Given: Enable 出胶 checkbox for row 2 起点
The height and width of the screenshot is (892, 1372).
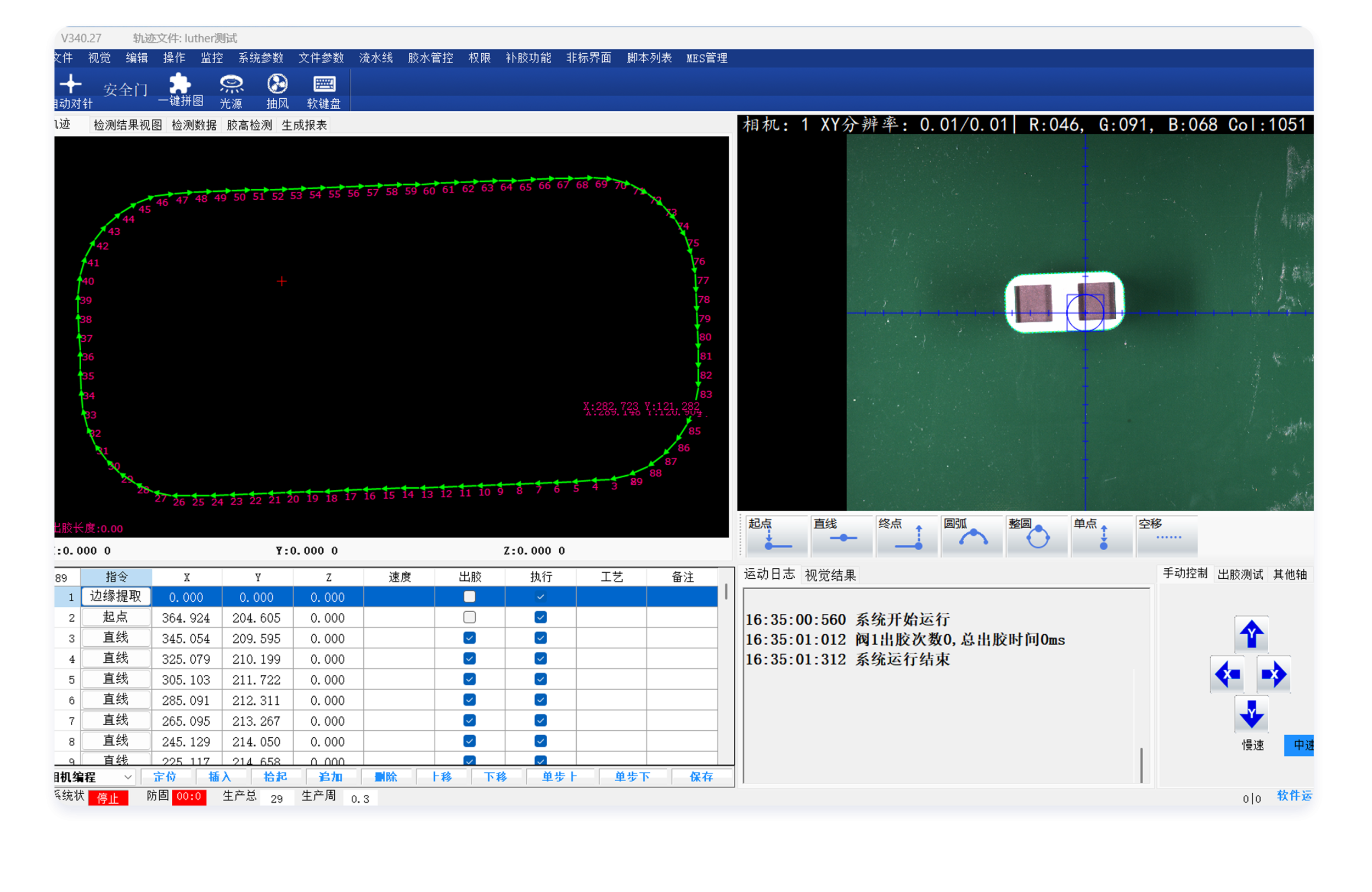Looking at the screenshot, I should click(469, 617).
